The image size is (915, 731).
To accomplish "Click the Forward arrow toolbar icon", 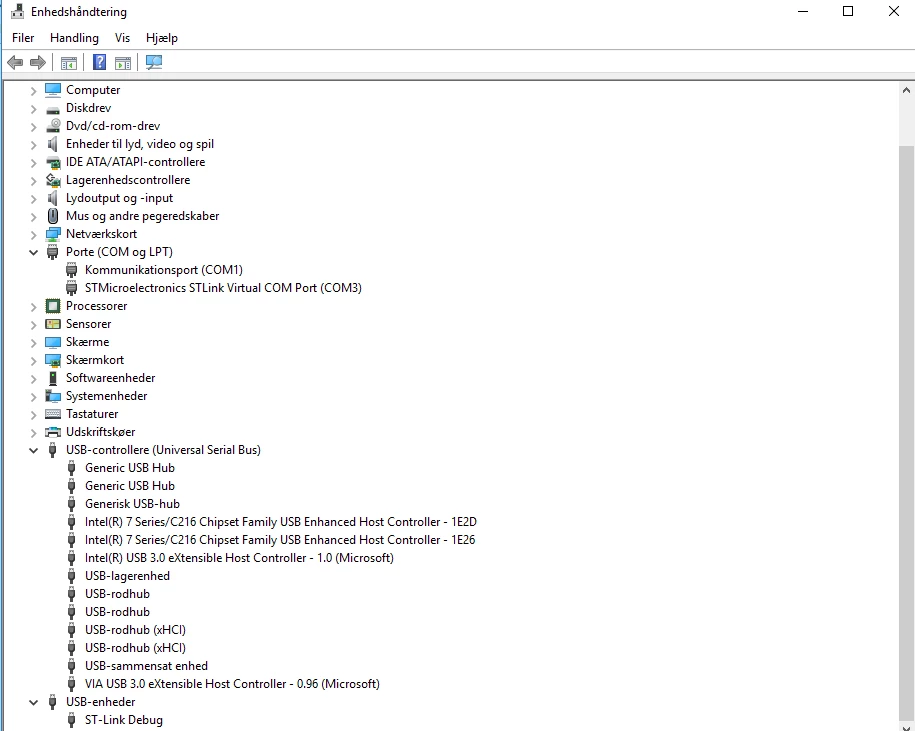I will [38, 62].
